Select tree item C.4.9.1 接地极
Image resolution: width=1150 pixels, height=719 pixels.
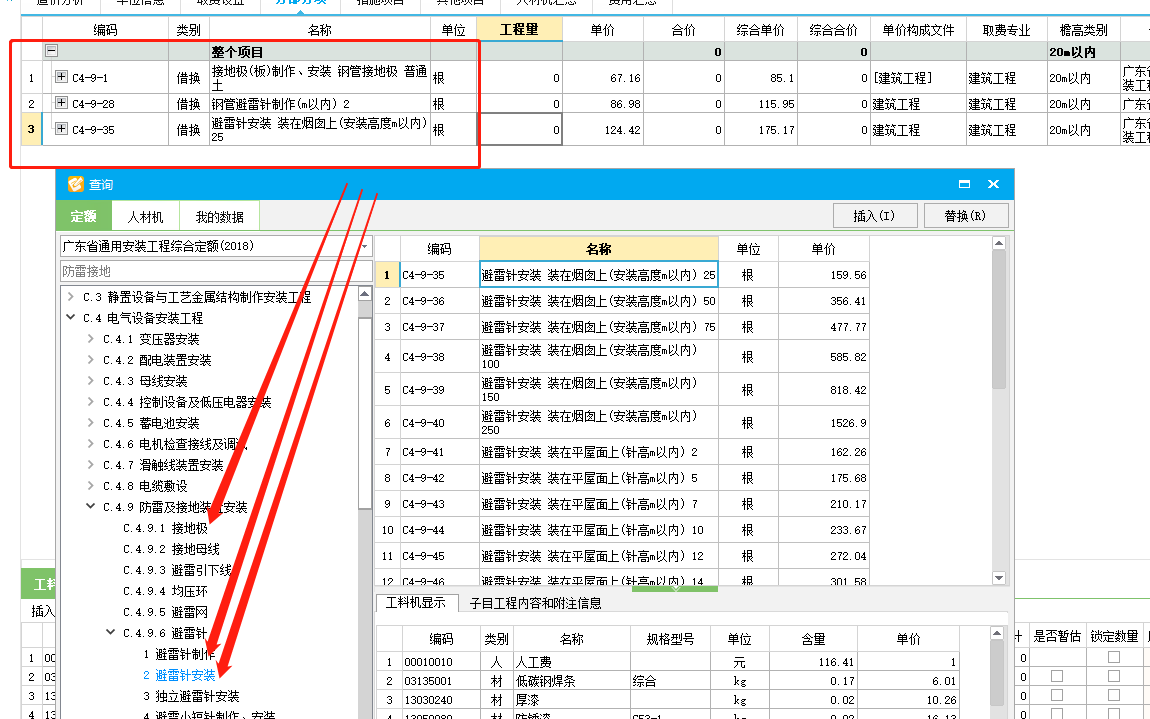(x=165, y=528)
